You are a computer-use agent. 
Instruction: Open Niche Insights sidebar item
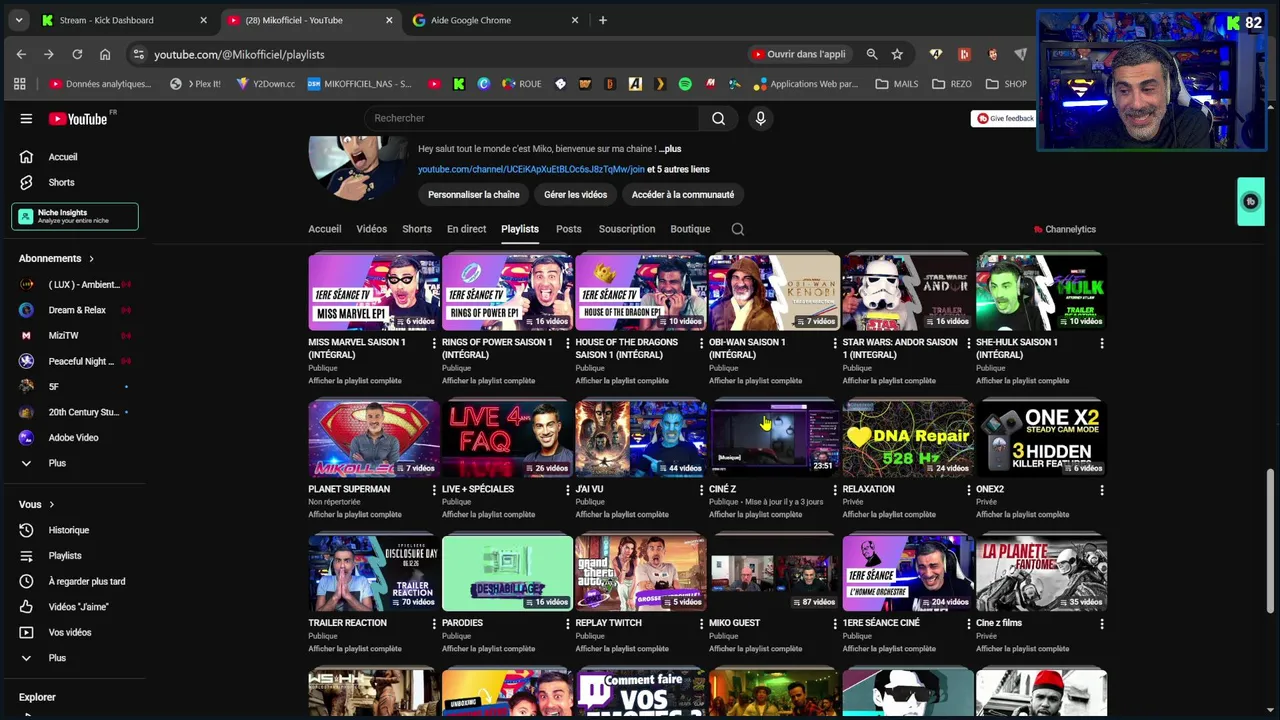[75, 216]
